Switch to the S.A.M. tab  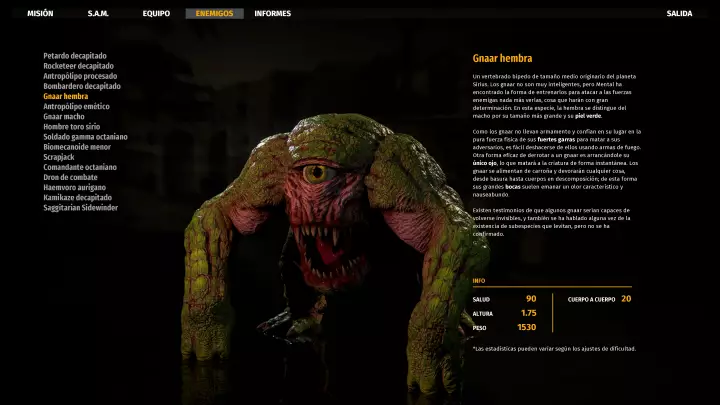click(98, 14)
